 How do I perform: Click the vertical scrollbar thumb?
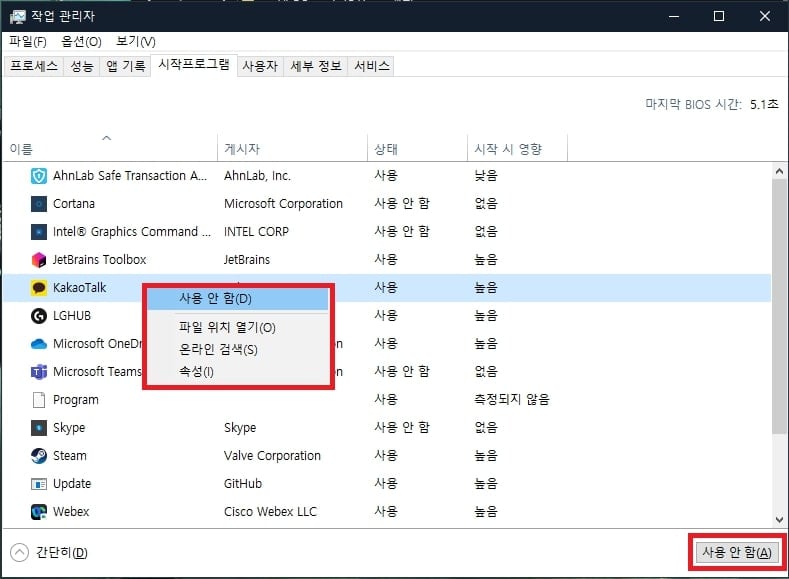pyautogui.click(x=779, y=305)
